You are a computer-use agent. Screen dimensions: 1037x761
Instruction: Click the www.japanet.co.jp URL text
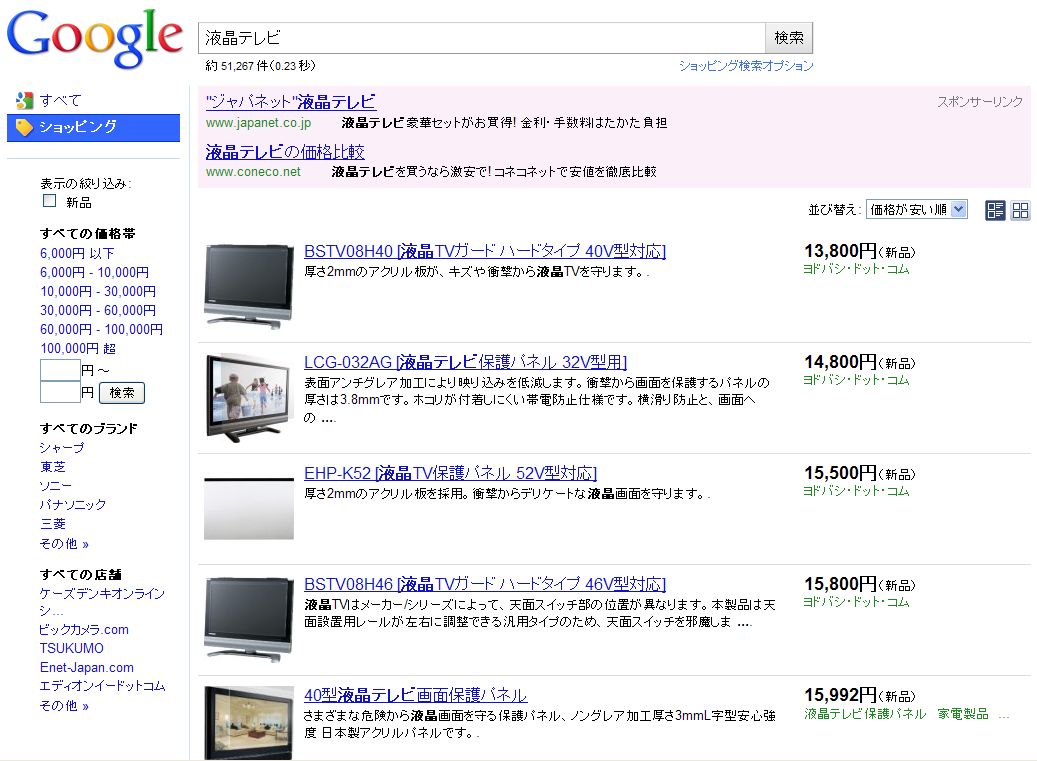click(259, 123)
